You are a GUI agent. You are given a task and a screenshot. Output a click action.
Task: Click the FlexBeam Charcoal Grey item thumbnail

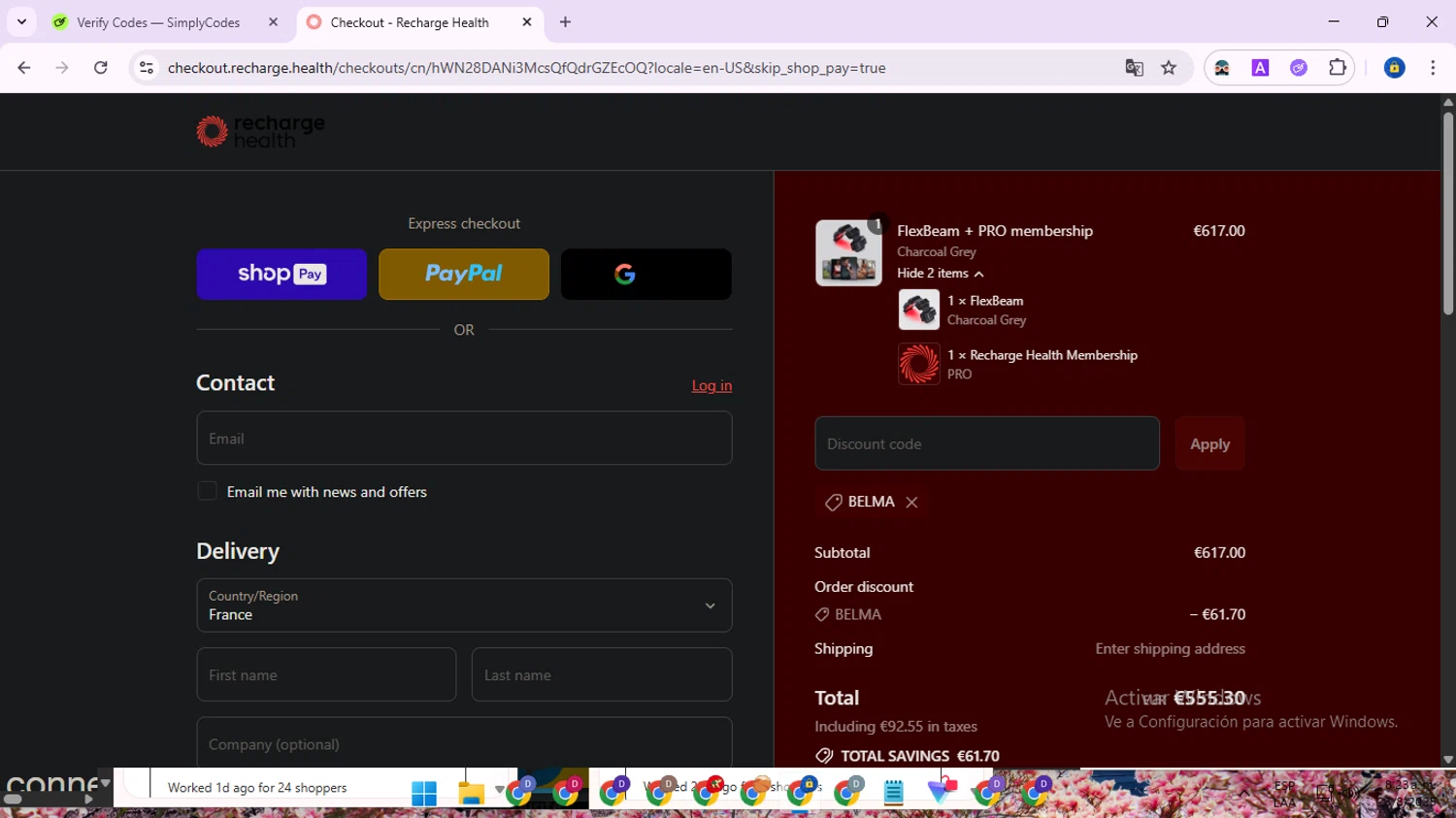click(918, 311)
